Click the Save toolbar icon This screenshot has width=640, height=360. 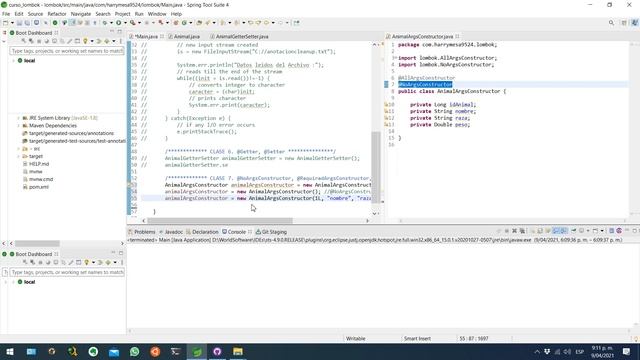pyautogui.click(x=19, y=23)
